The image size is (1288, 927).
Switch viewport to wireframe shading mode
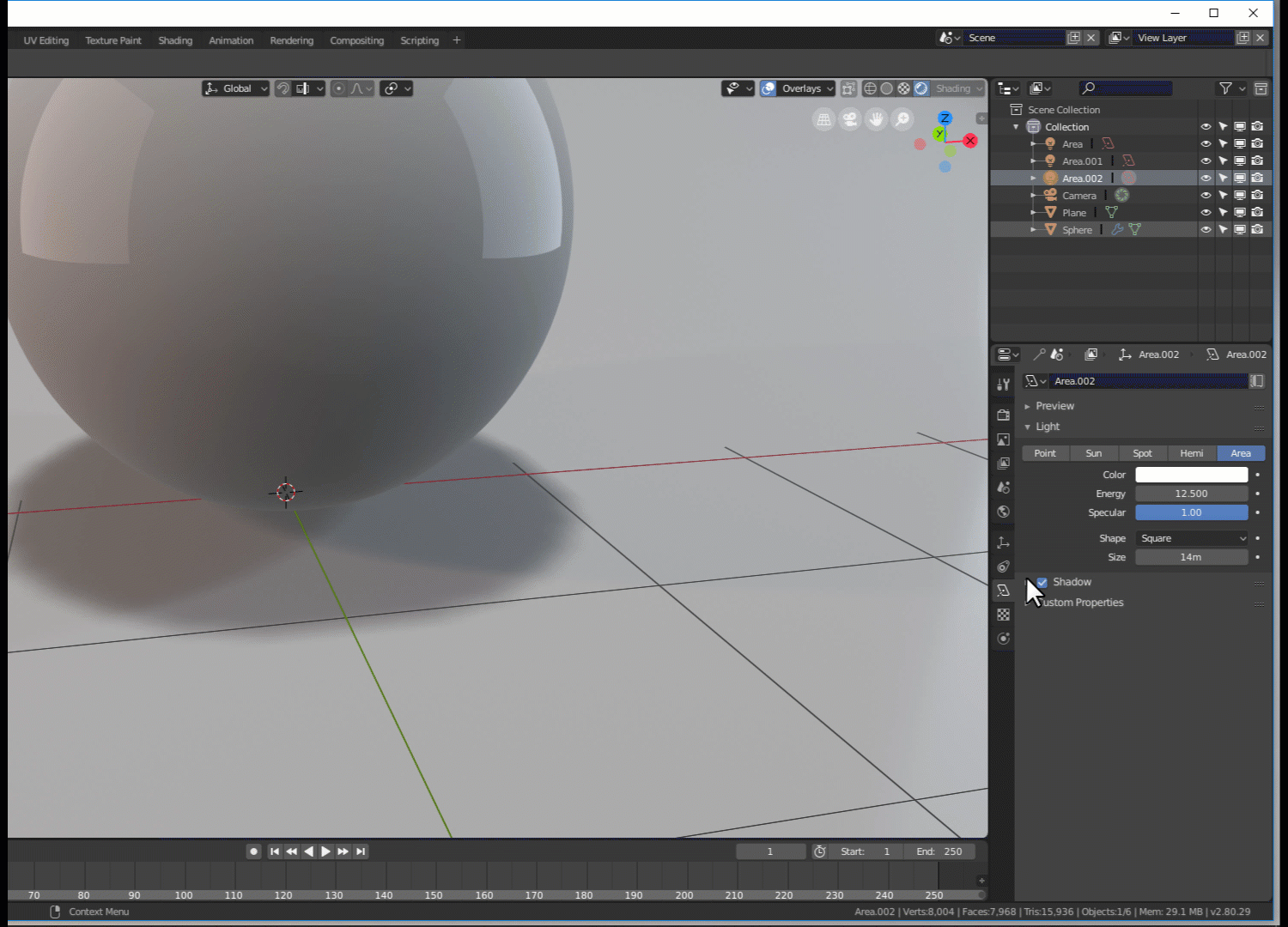click(871, 88)
